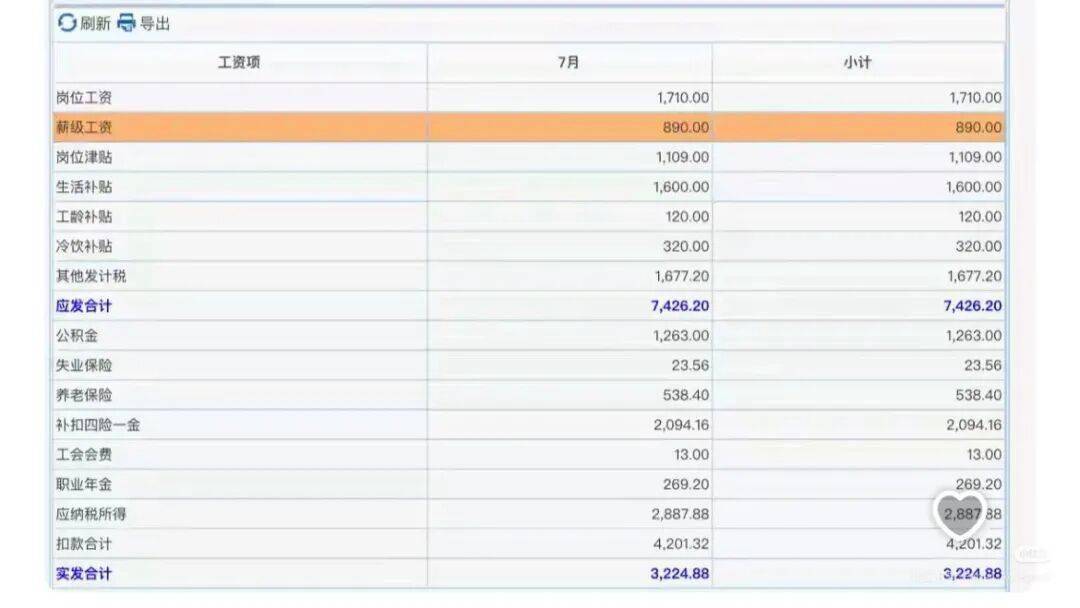Select the 冷饮补贴 row label
Screen dimensions: 1080x608
pyautogui.click(x=84, y=246)
